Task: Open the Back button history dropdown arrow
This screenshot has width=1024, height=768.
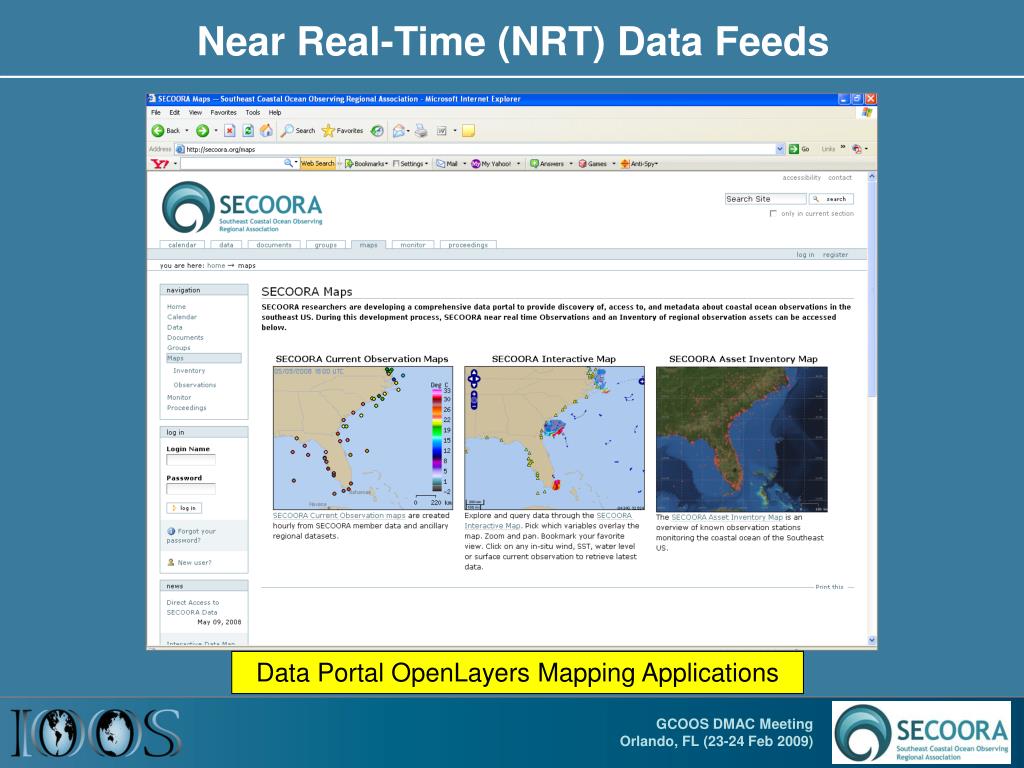Action: click(x=187, y=131)
